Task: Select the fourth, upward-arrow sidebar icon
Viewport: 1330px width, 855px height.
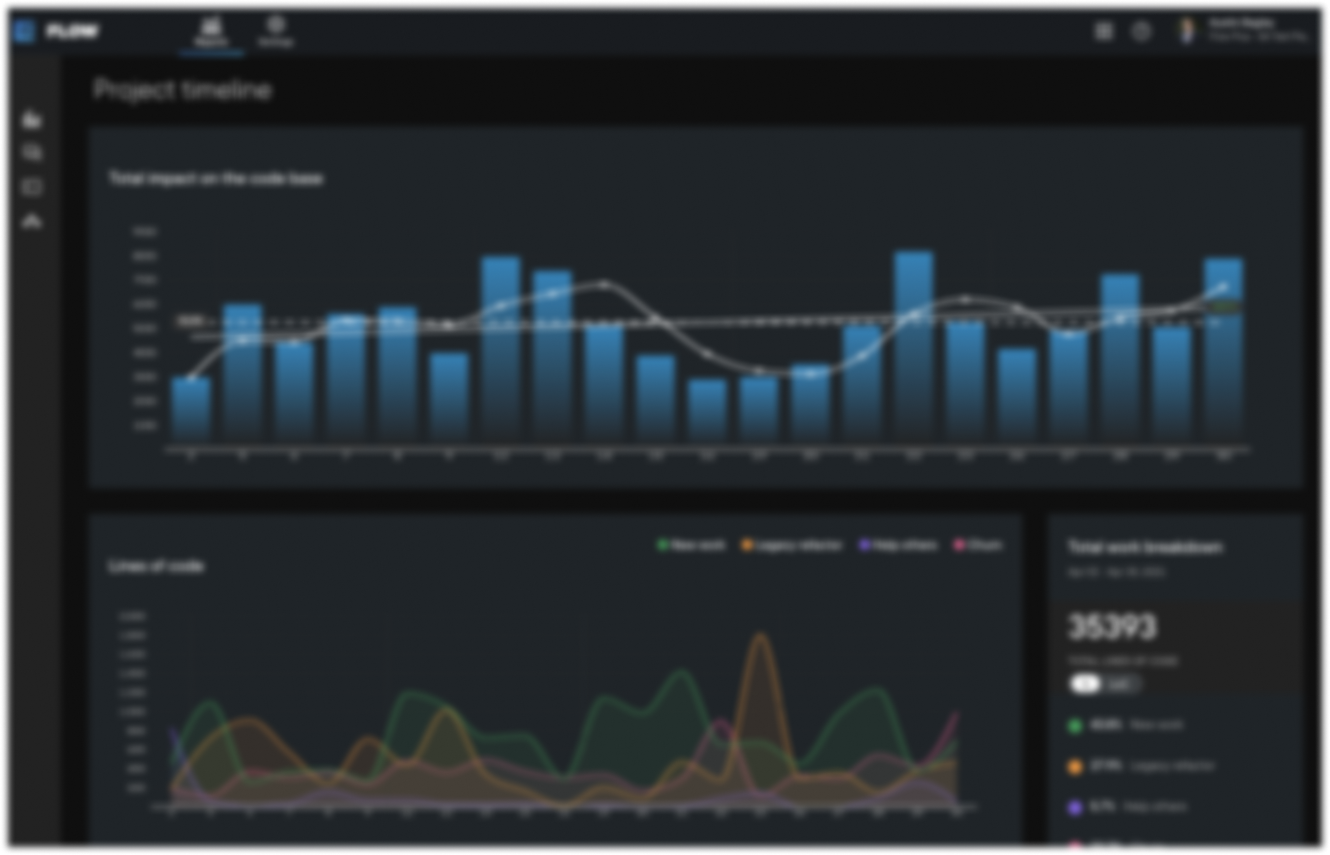Action: tap(32, 221)
